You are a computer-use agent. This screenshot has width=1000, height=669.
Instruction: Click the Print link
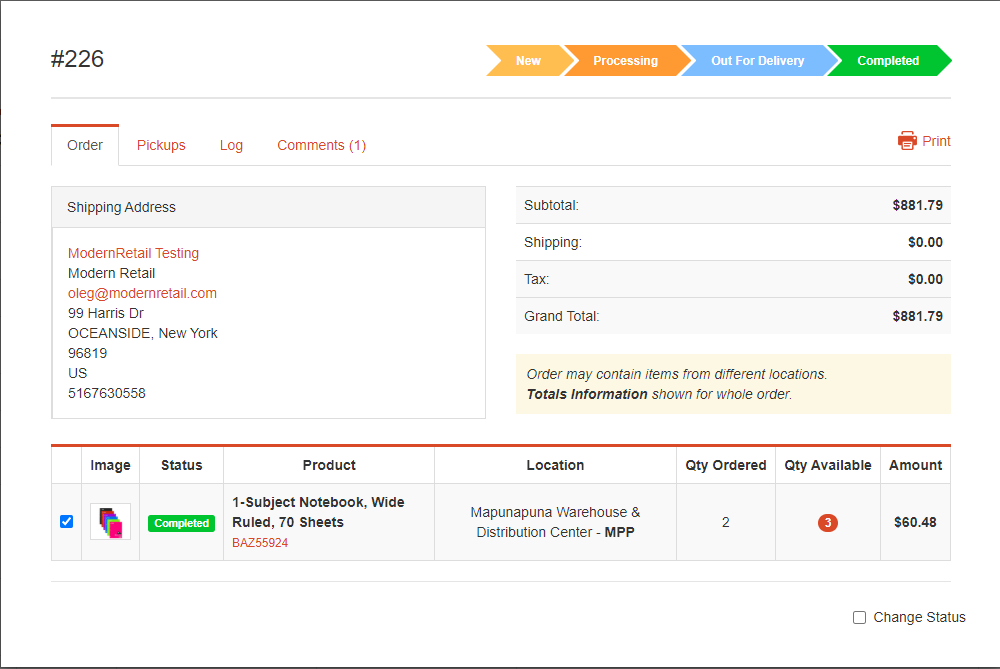click(x=936, y=141)
